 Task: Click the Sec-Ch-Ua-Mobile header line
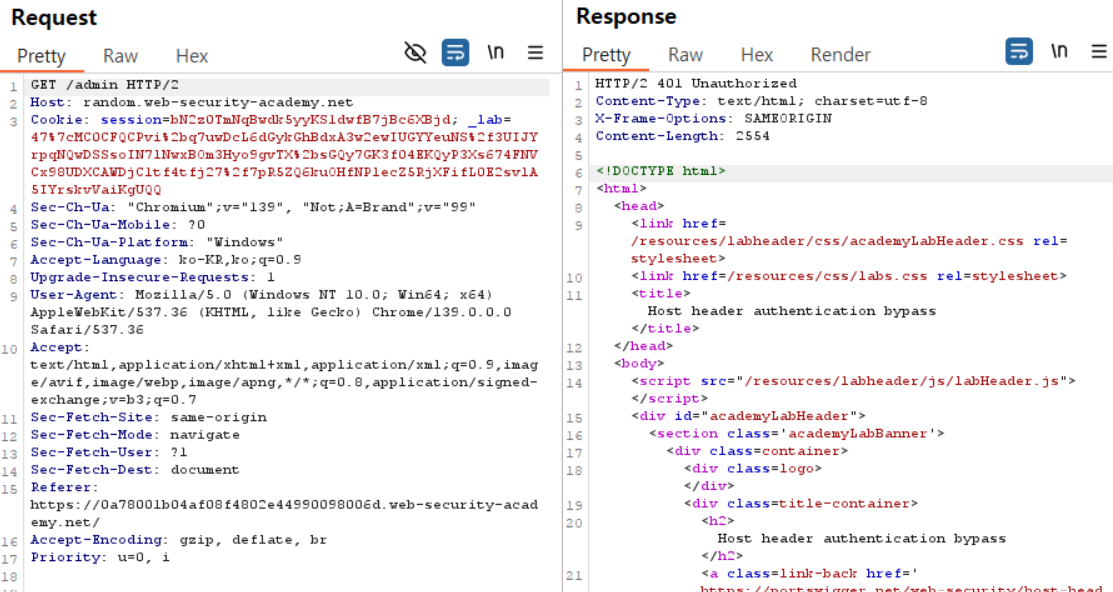118,225
